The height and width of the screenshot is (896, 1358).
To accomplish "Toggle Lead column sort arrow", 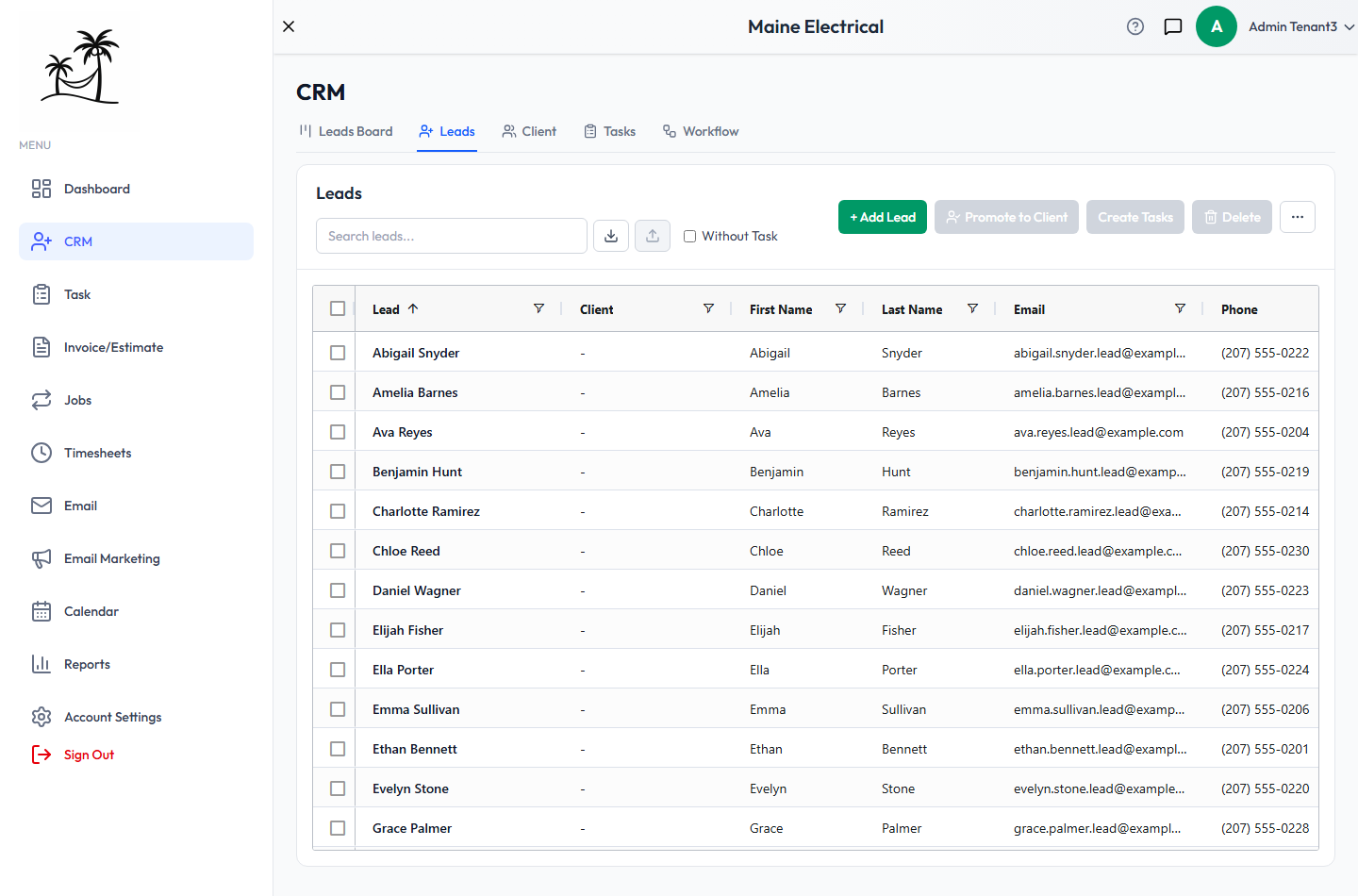I will coord(413,308).
